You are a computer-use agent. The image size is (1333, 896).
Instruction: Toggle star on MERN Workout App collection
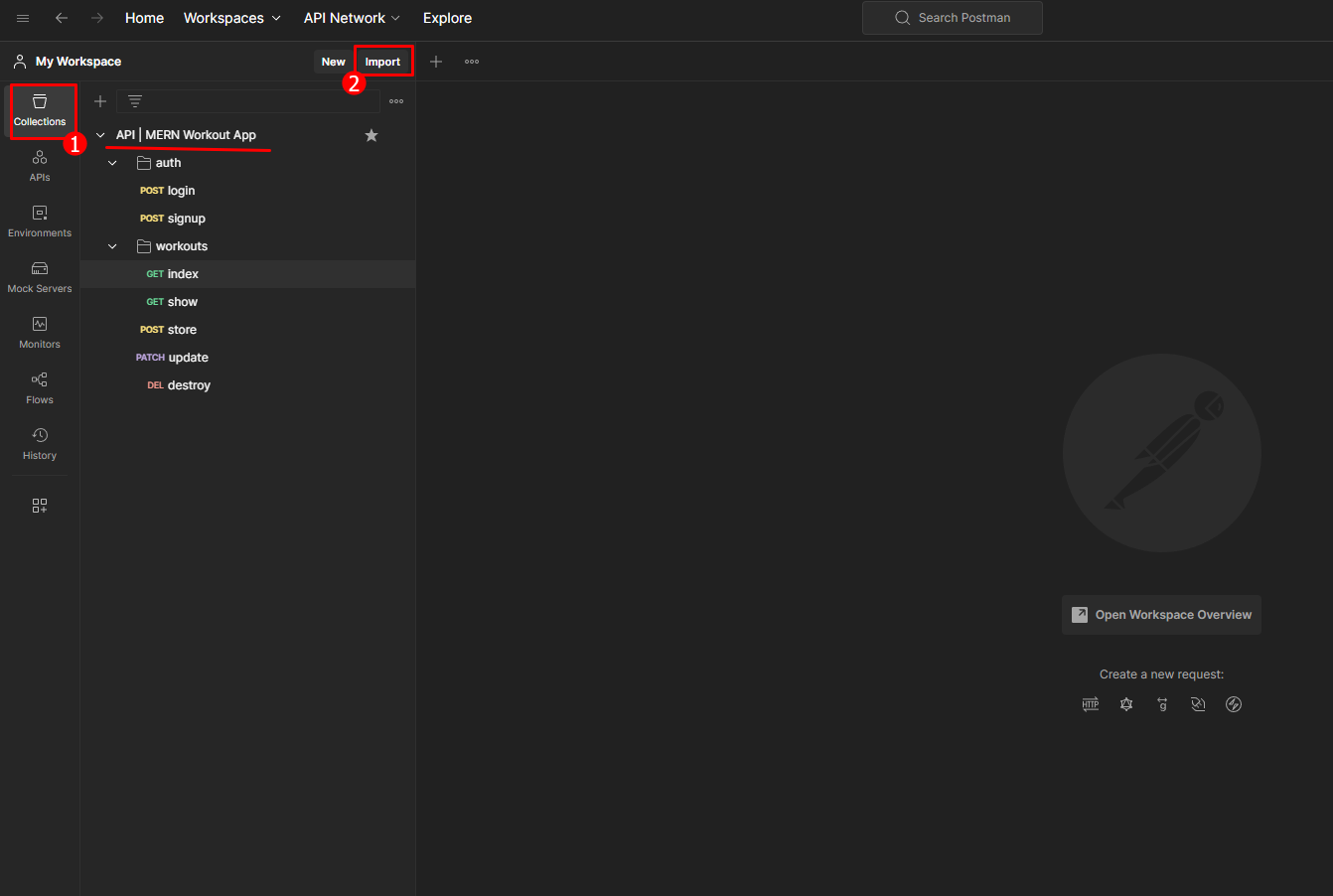pyautogui.click(x=371, y=135)
